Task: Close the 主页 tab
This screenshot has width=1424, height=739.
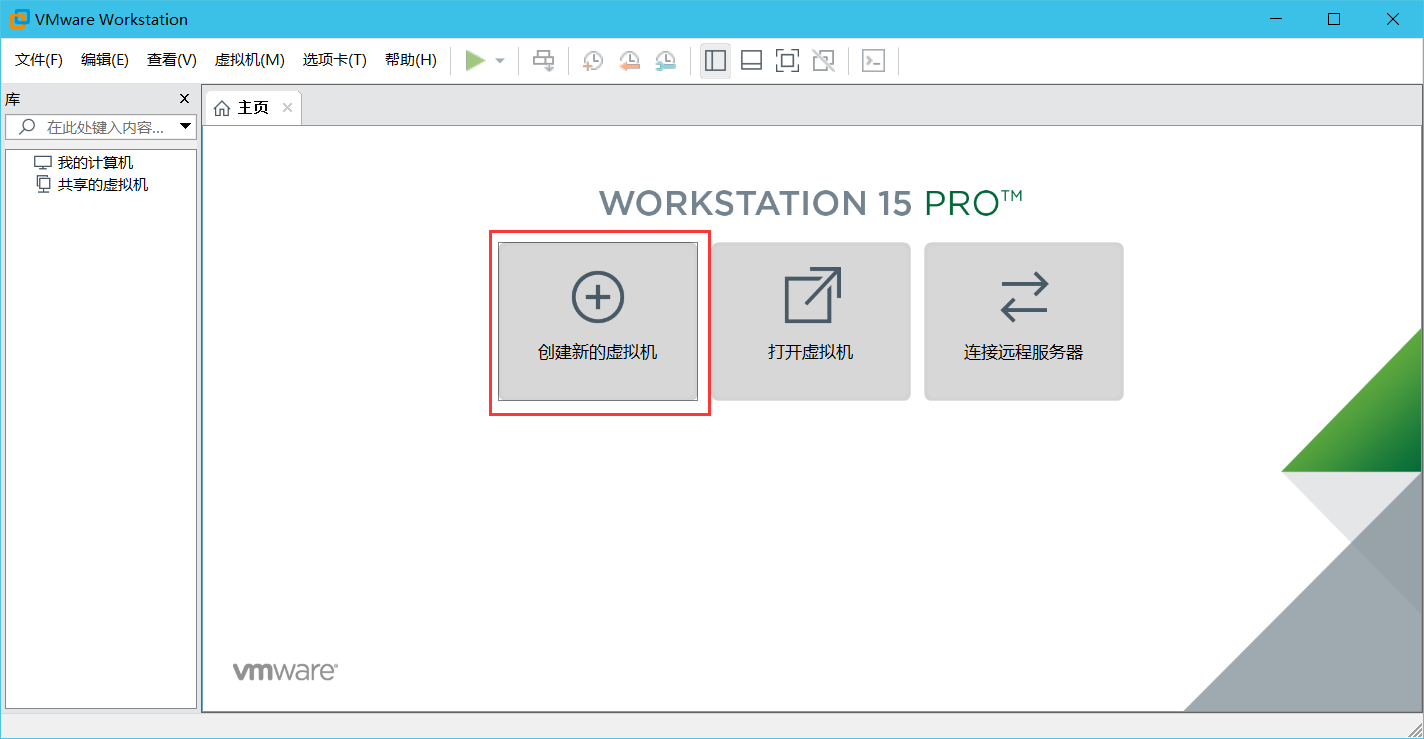Action: click(287, 108)
